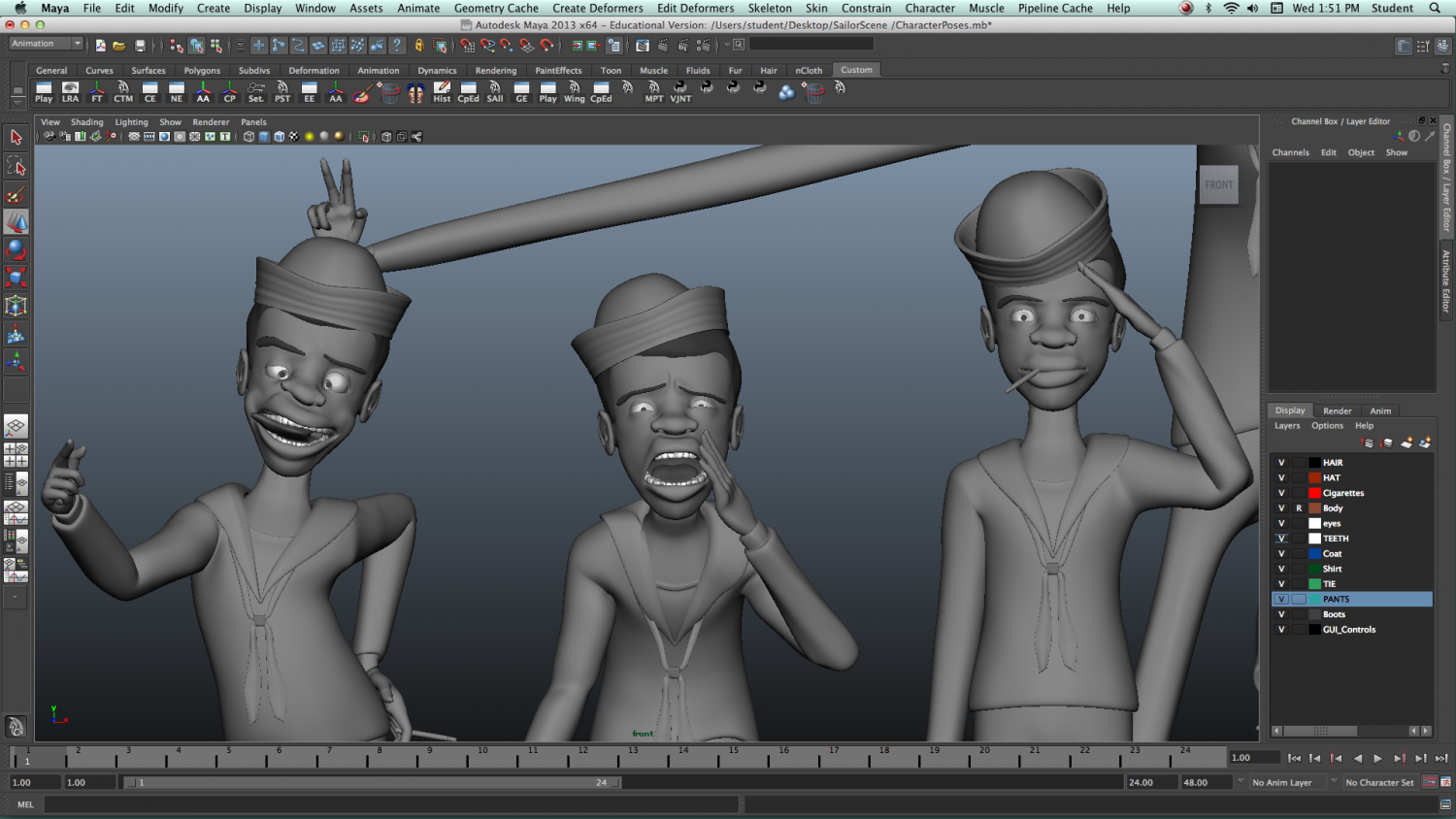Toggle visibility of HAT layer
1456x819 pixels.
[1281, 477]
